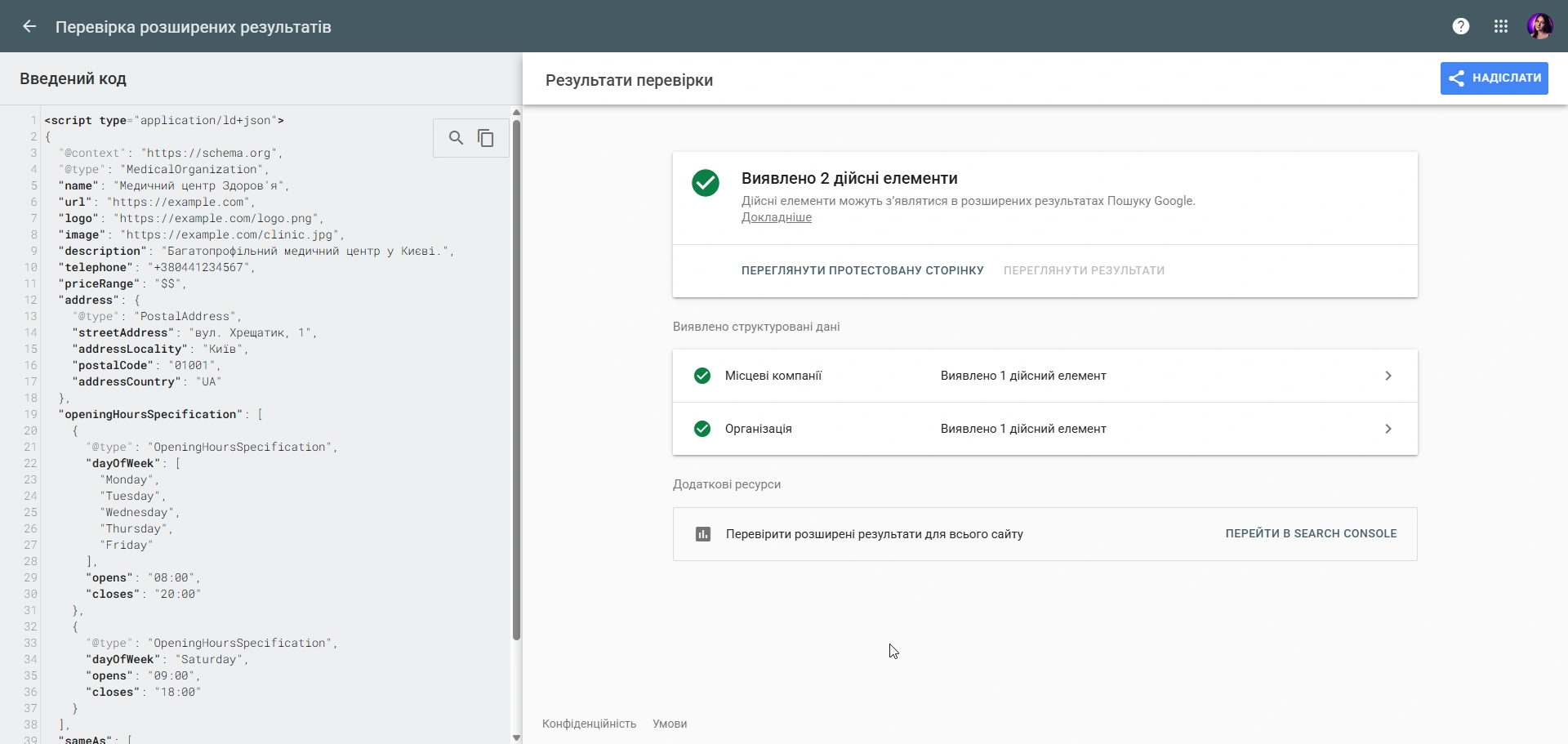The height and width of the screenshot is (744, 1568).
Task: Click the НАДІСЛАТИ share button
Action: coord(1494,78)
